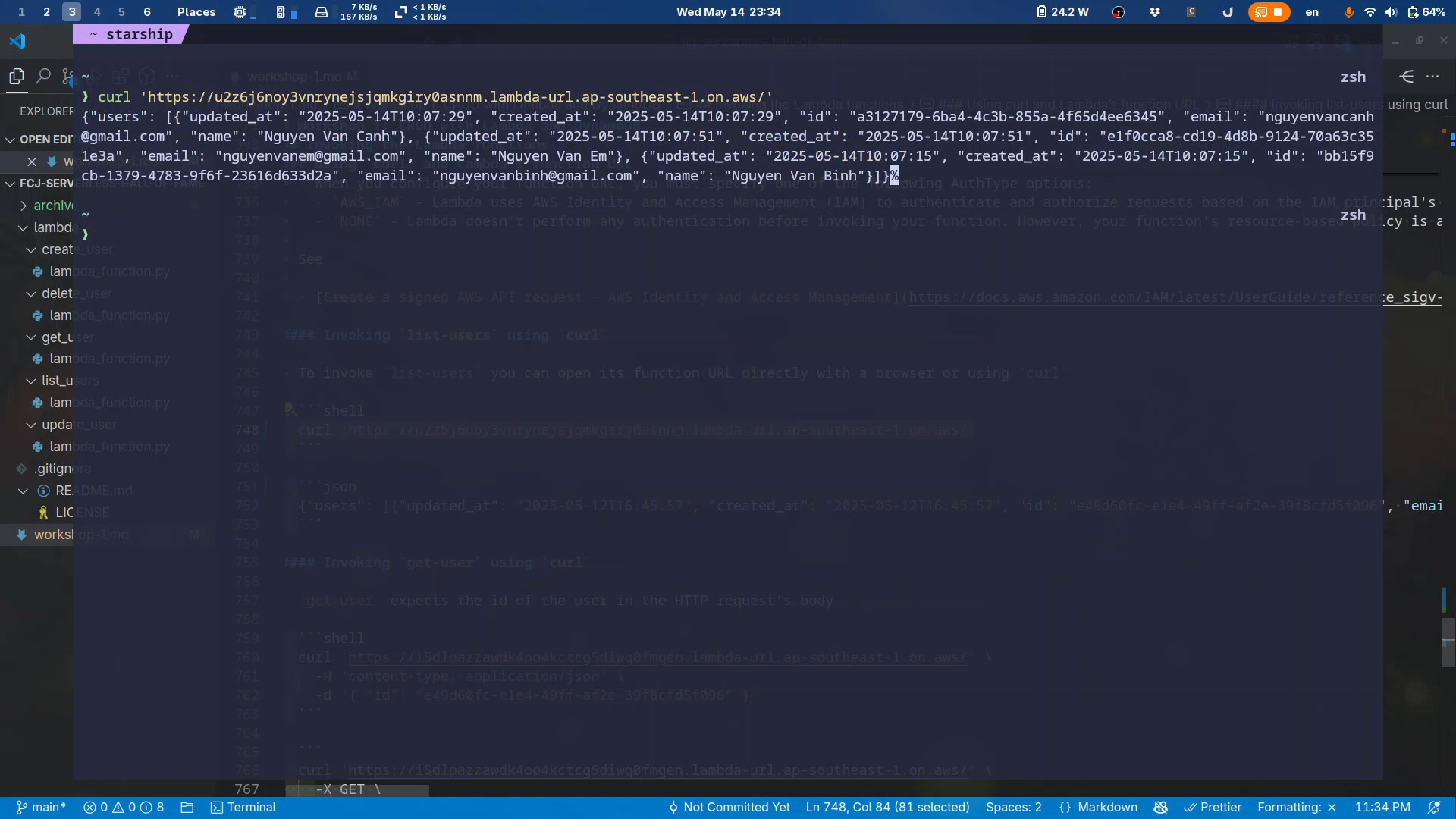Click the terminal panel arrow icon

1407,77
